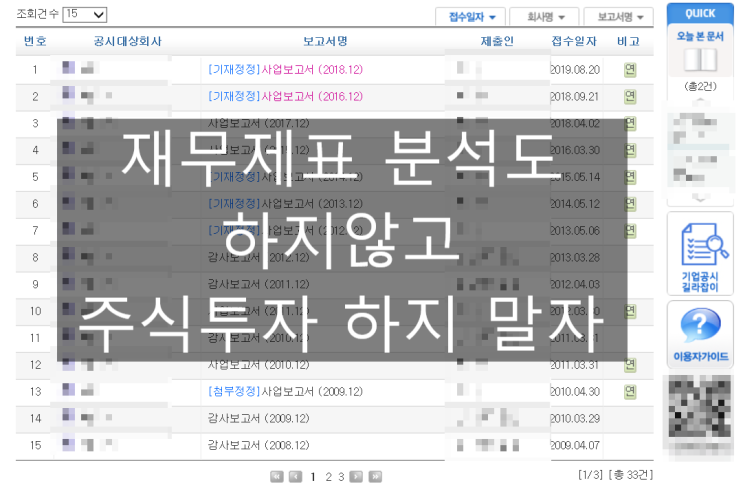Open 기업공시 길라잡이 guide
The height and width of the screenshot is (494, 743).
tap(700, 254)
